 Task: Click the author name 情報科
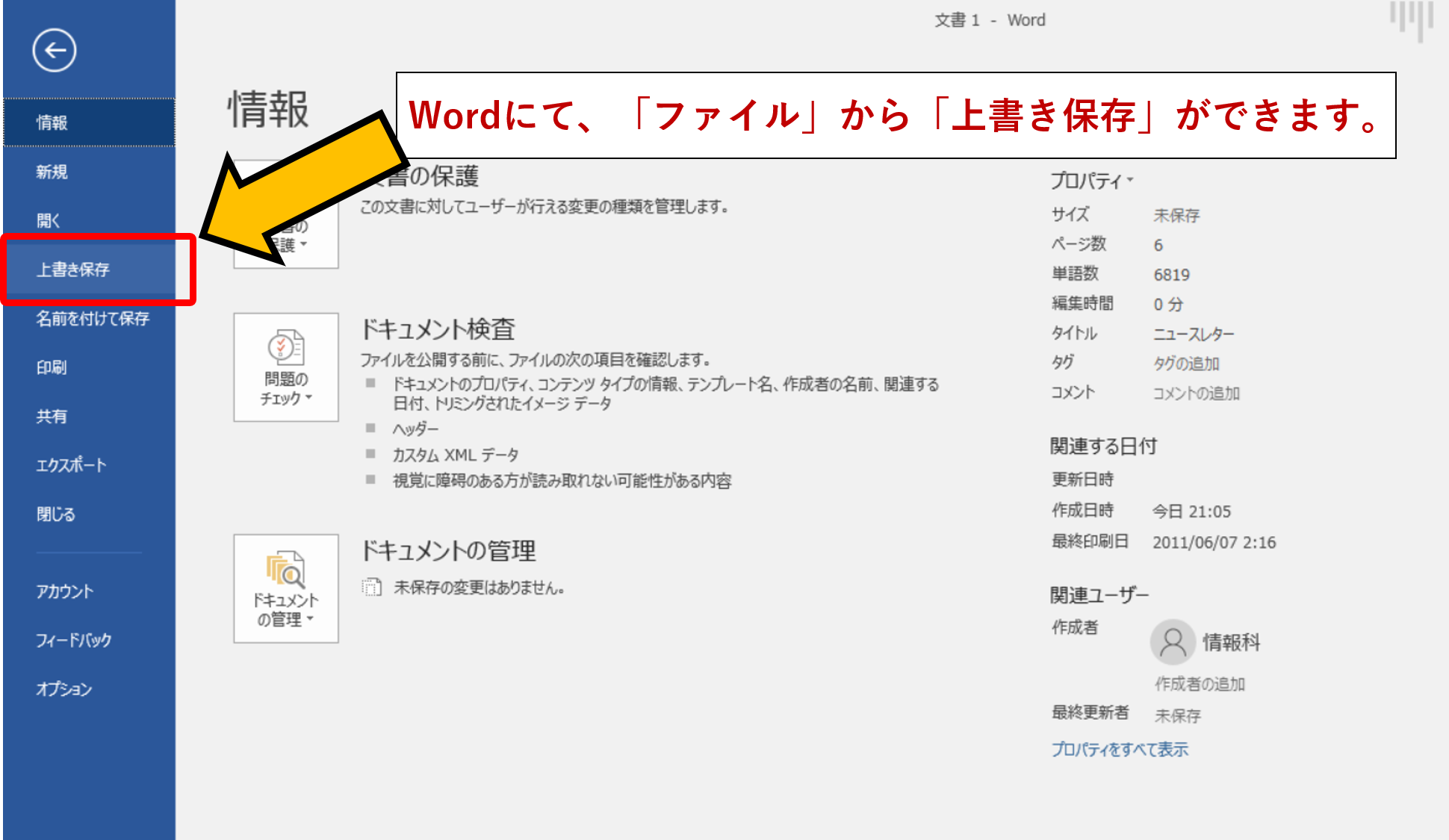pos(1231,642)
